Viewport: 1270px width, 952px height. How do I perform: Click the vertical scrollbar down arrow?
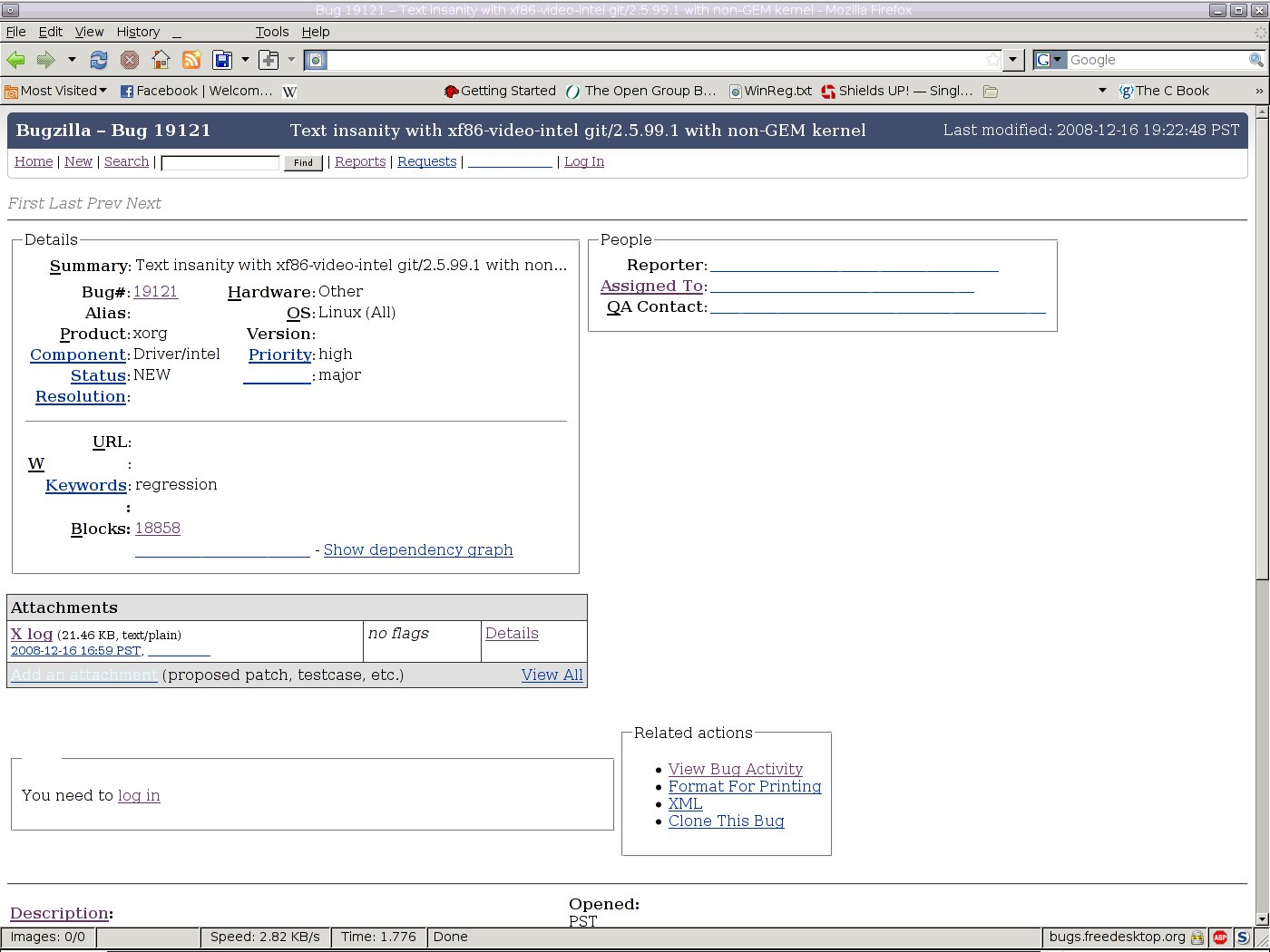click(1261, 918)
